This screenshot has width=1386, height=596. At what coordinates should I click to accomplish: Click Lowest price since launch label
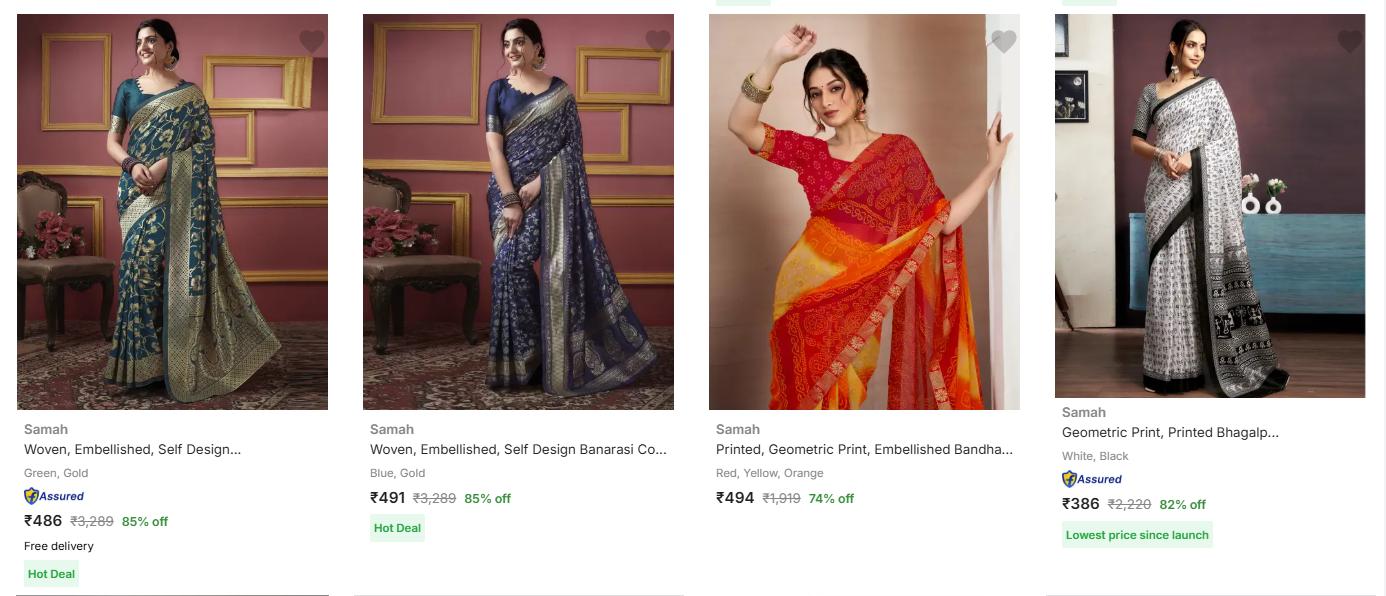(1137, 535)
